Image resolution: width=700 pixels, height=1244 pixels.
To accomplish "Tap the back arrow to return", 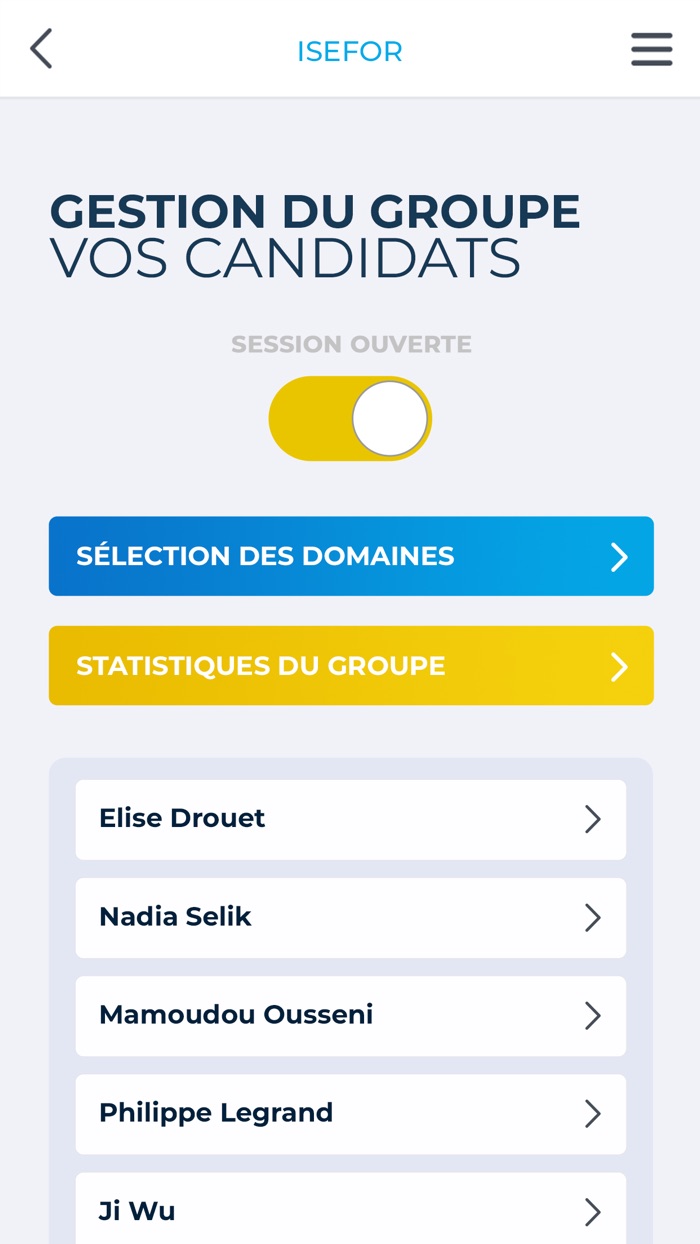I will point(40,48).
